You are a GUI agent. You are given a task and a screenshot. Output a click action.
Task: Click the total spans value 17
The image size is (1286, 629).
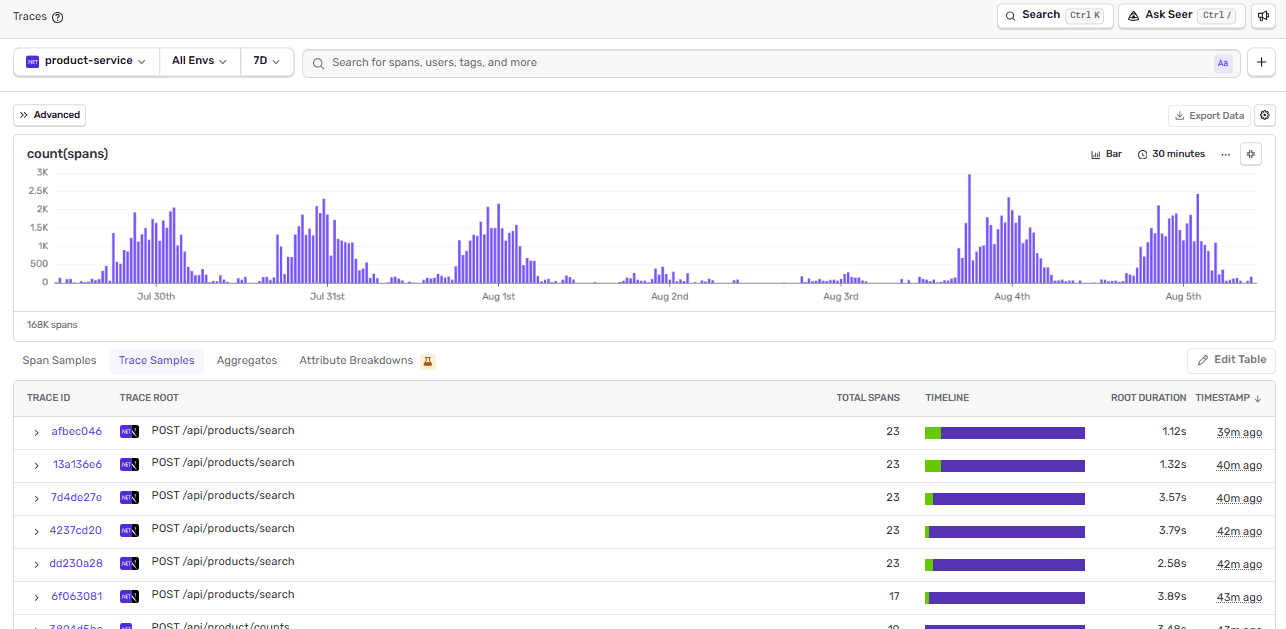click(894, 597)
